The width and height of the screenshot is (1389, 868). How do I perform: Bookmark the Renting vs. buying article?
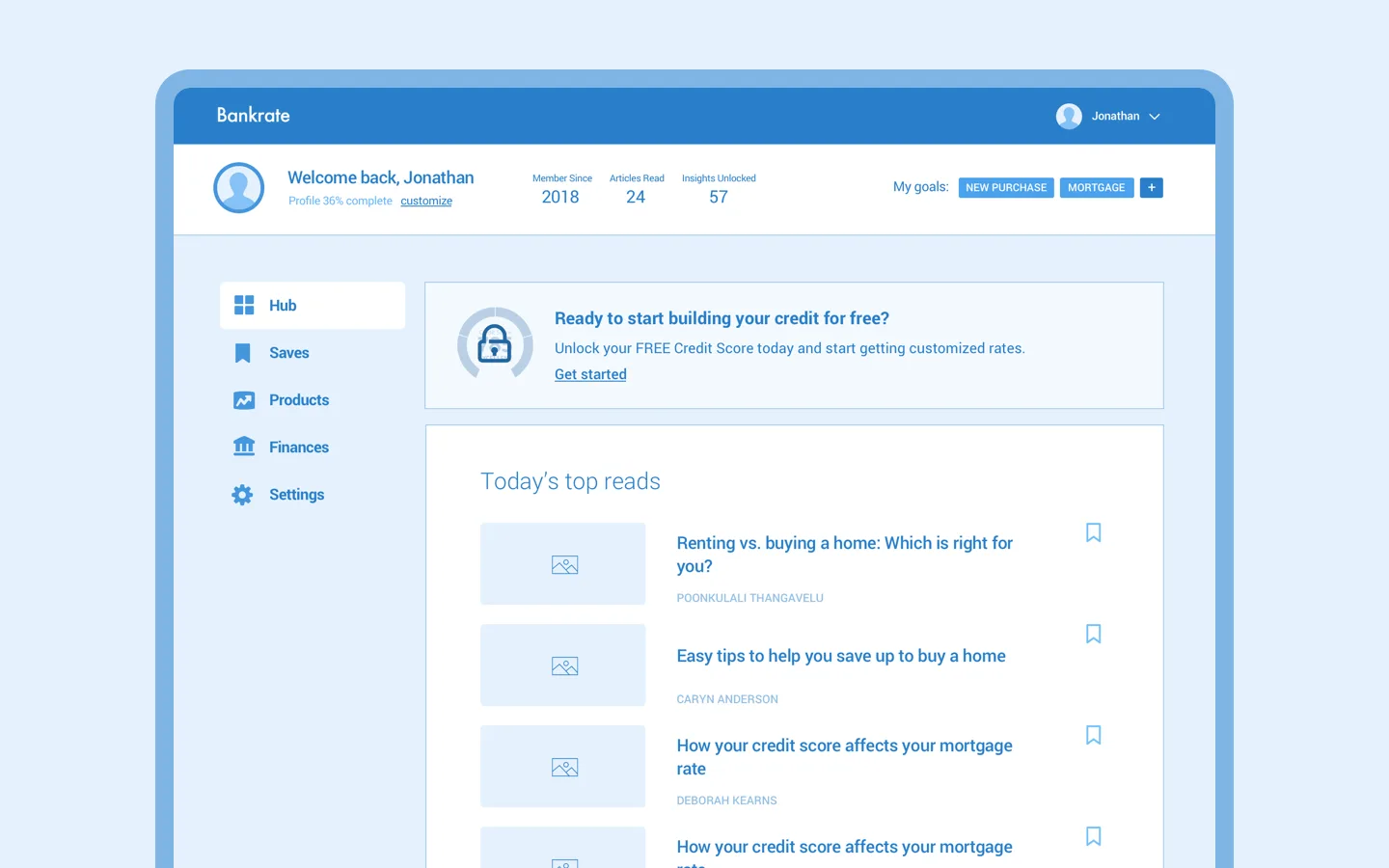(x=1093, y=532)
